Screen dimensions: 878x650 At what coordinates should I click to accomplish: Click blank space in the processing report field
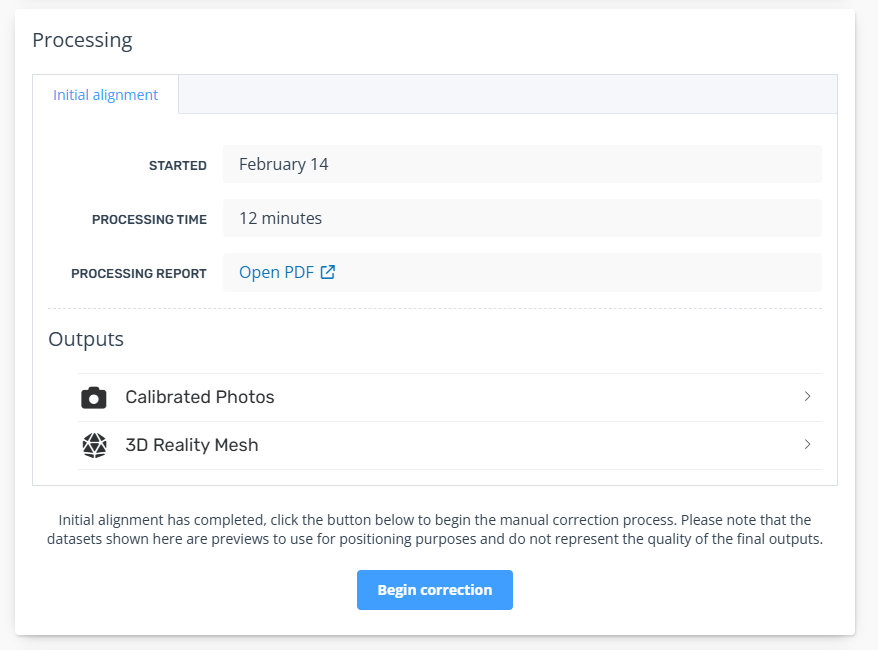click(580, 272)
